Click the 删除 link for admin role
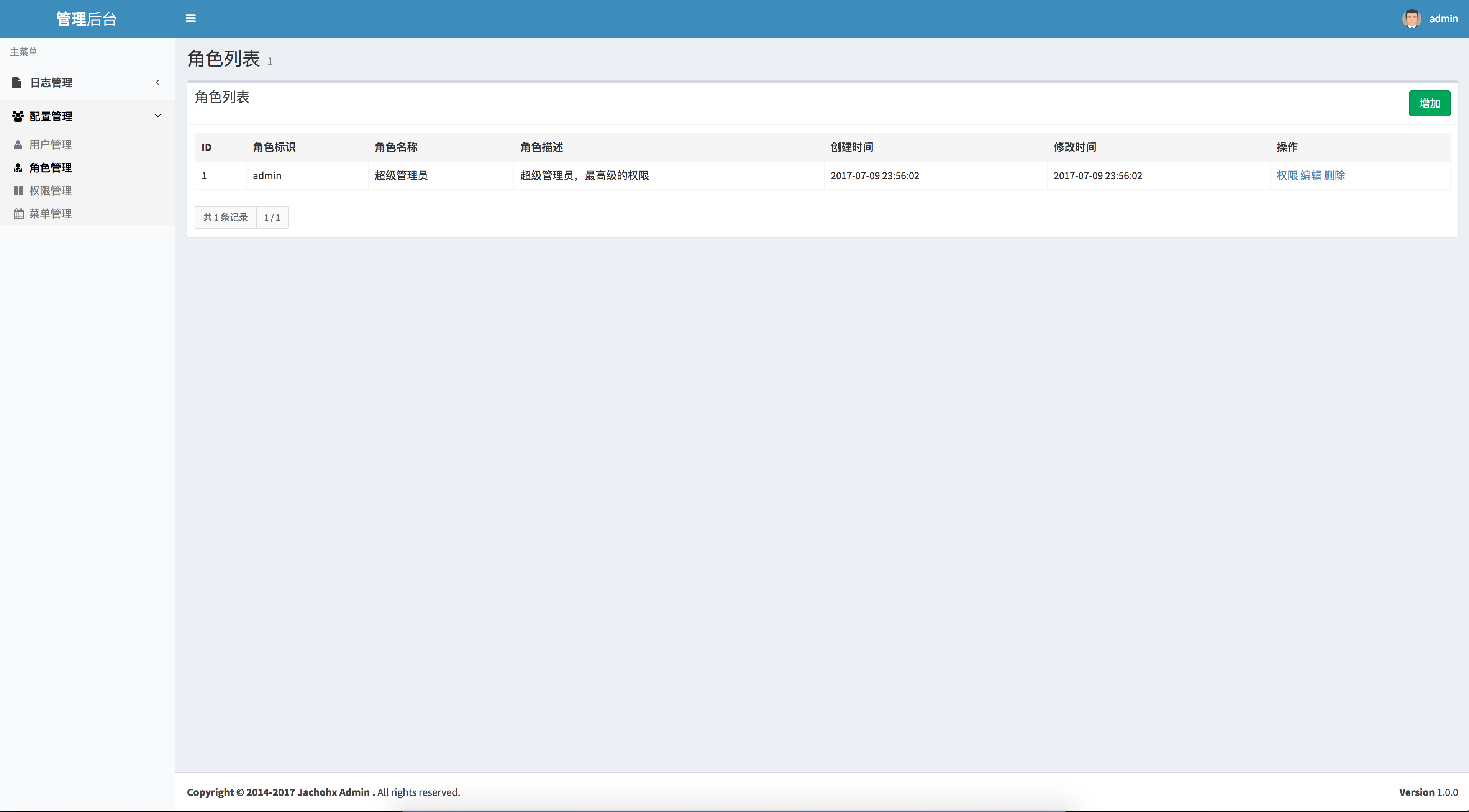This screenshot has width=1469, height=812. click(1335, 176)
